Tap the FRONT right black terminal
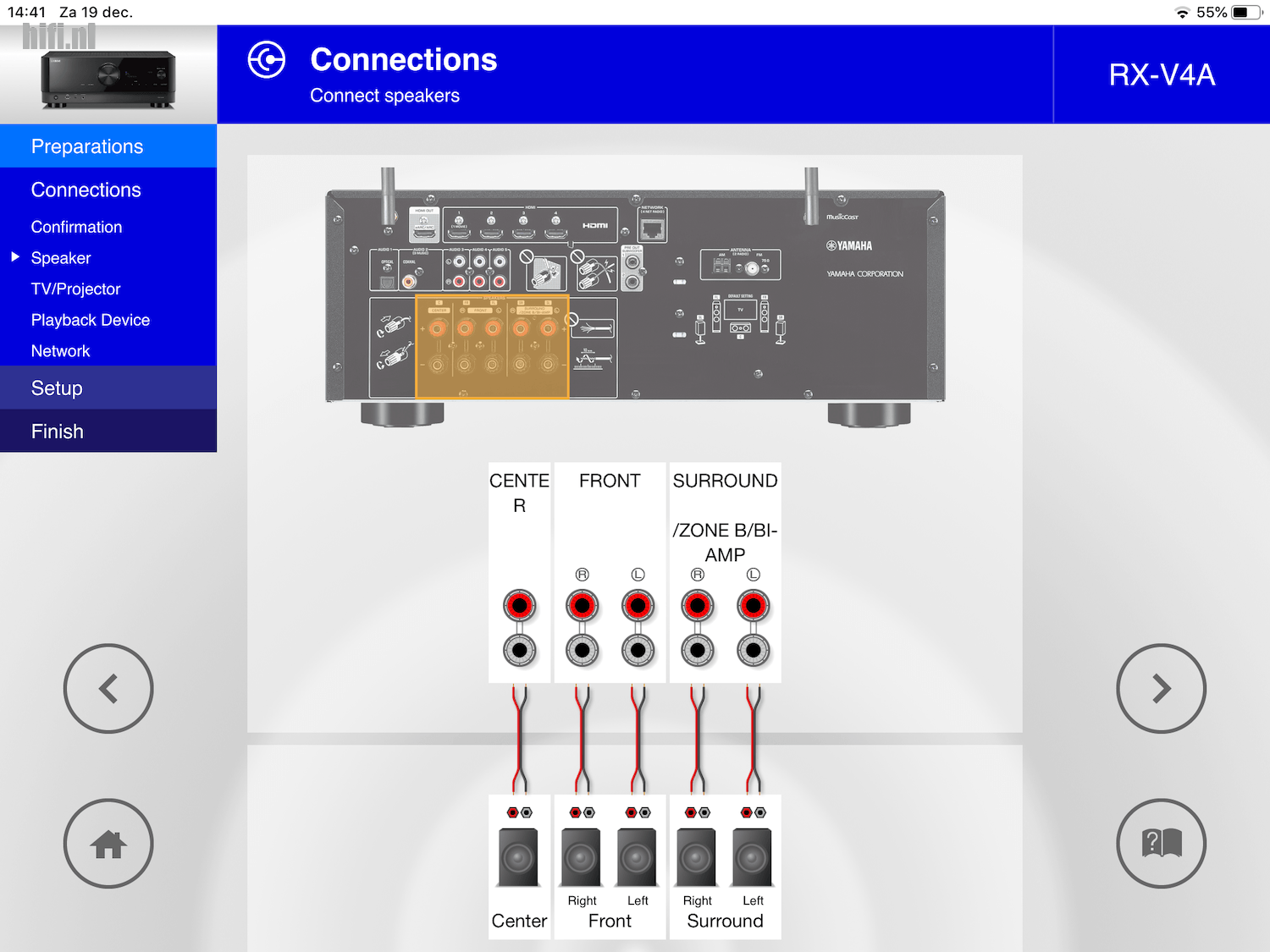The width and height of the screenshot is (1270, 952). point(583,651)
